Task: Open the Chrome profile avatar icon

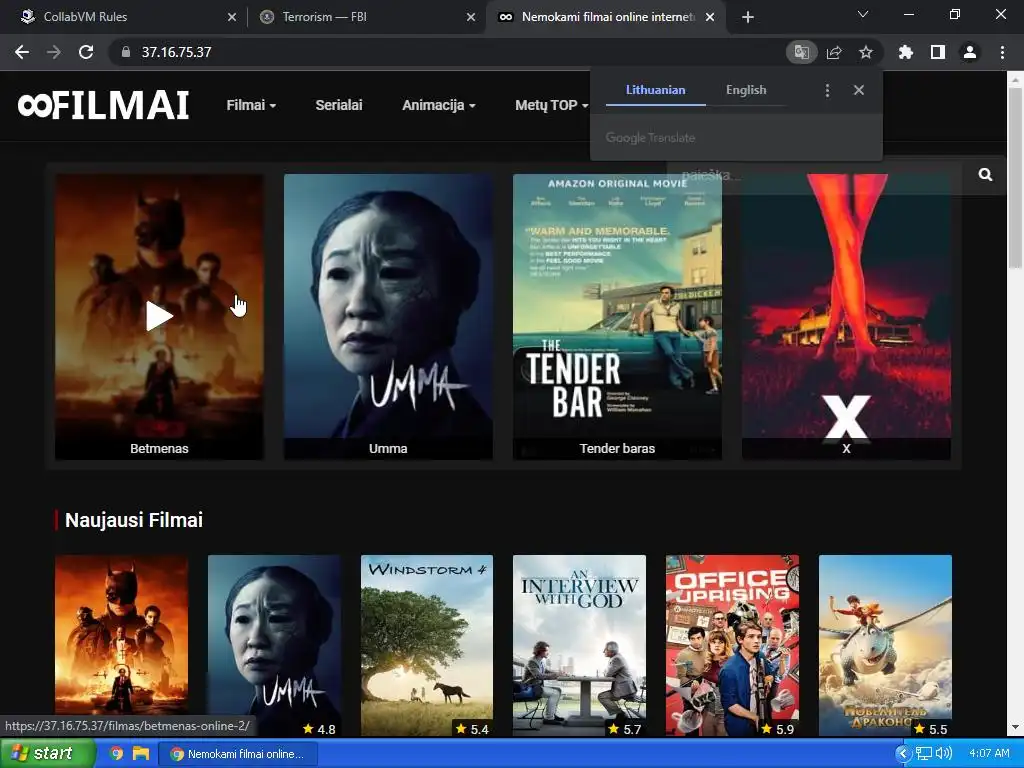Action: (970, 52)
